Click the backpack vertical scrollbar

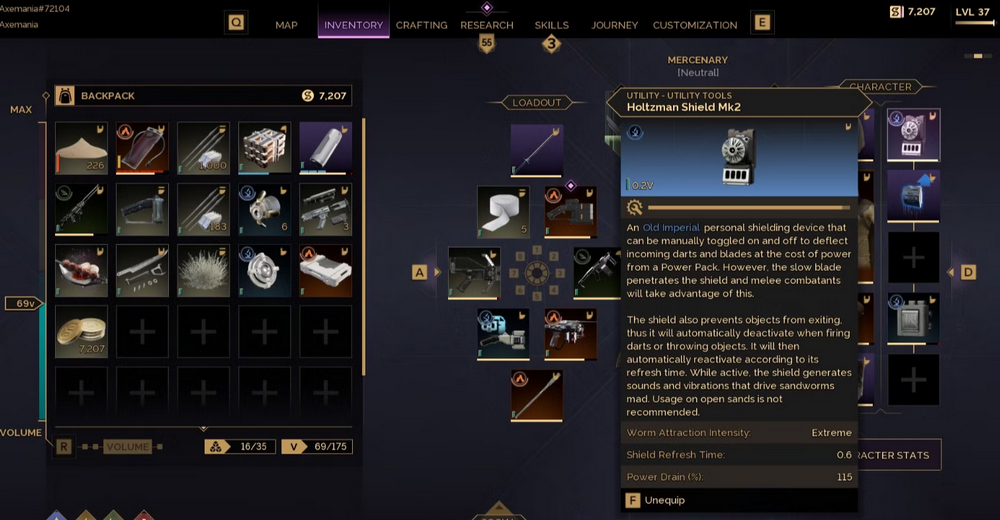click(364, 247)
